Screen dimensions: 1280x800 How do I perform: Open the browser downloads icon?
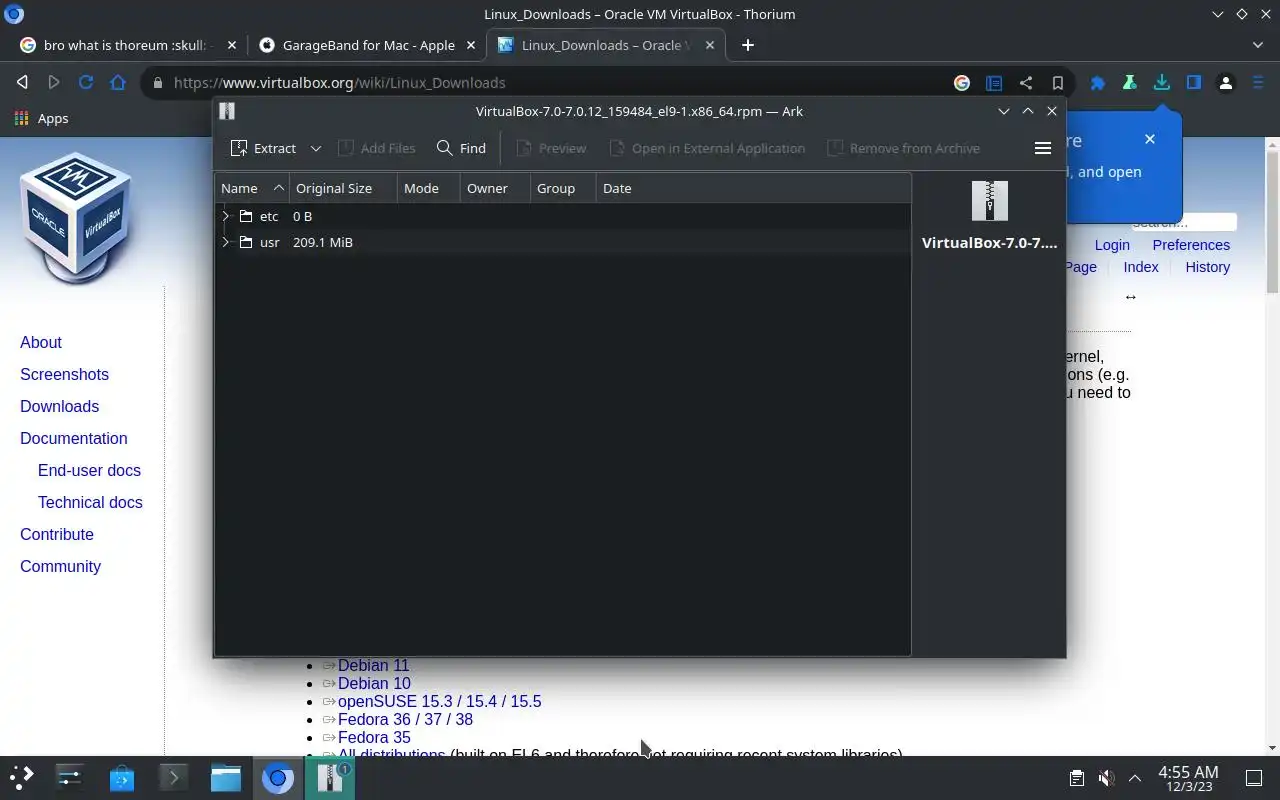point(1162,83)
